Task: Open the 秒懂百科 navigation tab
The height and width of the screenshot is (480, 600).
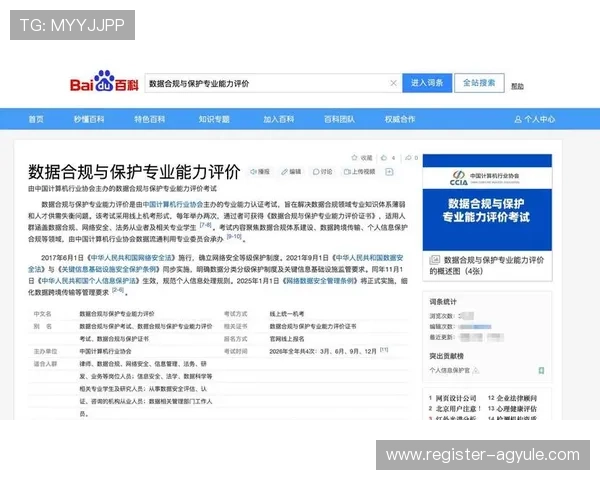Action: (89, 119)
